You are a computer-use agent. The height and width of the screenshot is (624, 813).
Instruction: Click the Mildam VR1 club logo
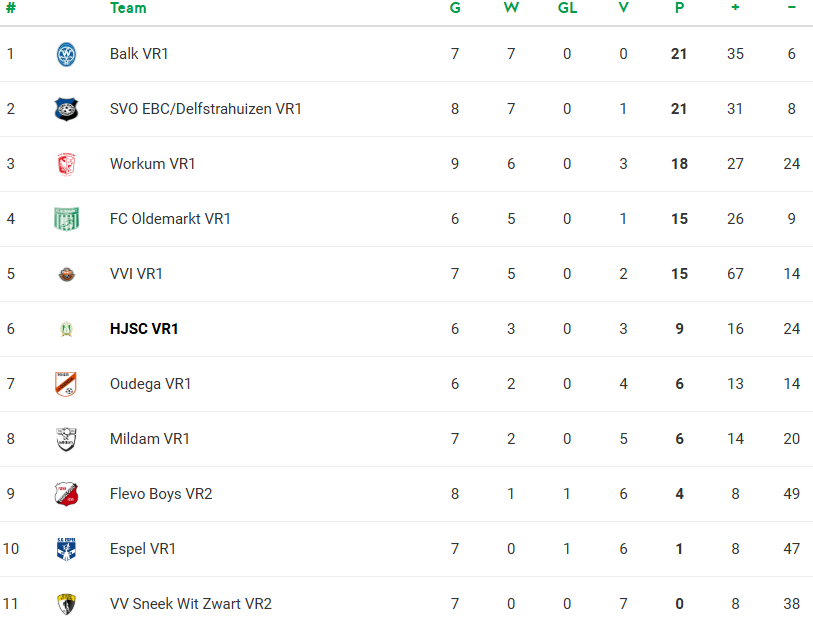click(x=66, y=439)
